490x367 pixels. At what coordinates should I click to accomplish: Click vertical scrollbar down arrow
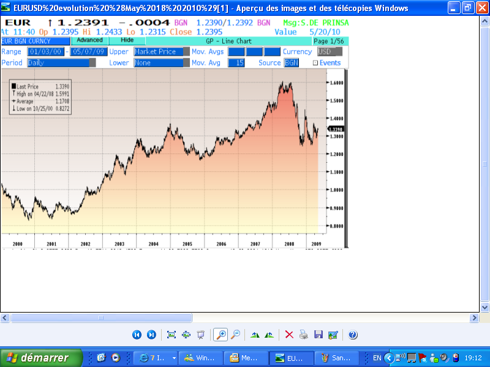(485, 307)
